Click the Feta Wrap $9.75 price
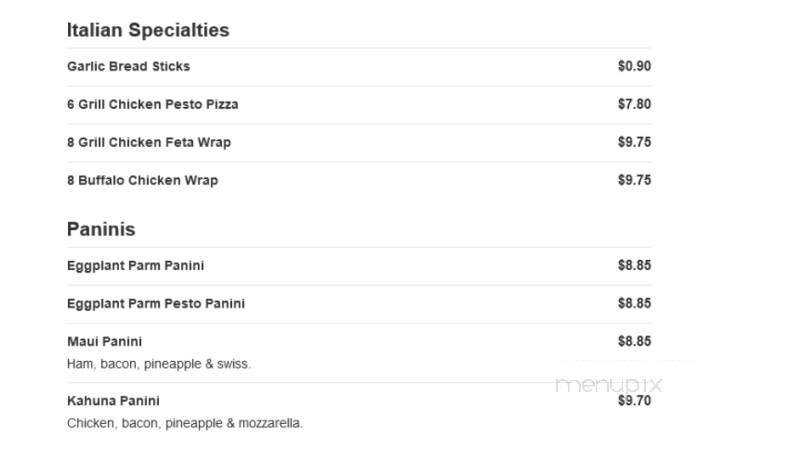Image resolution: width=788 pixels, height=468 pixels. click(x=634, y=142)
